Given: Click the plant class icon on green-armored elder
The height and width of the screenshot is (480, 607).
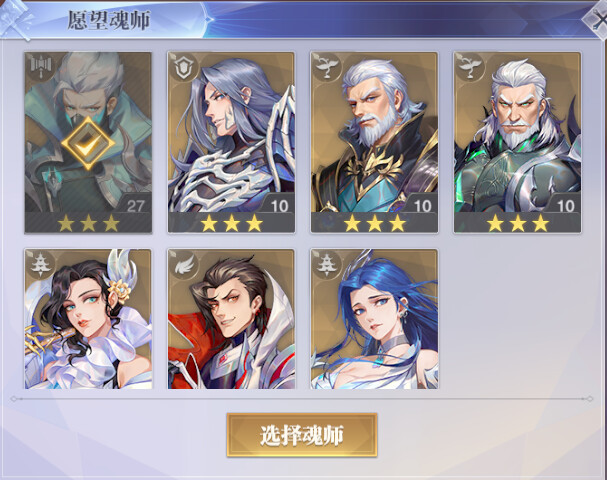Looking at the screenshot, I should (470, 67).
